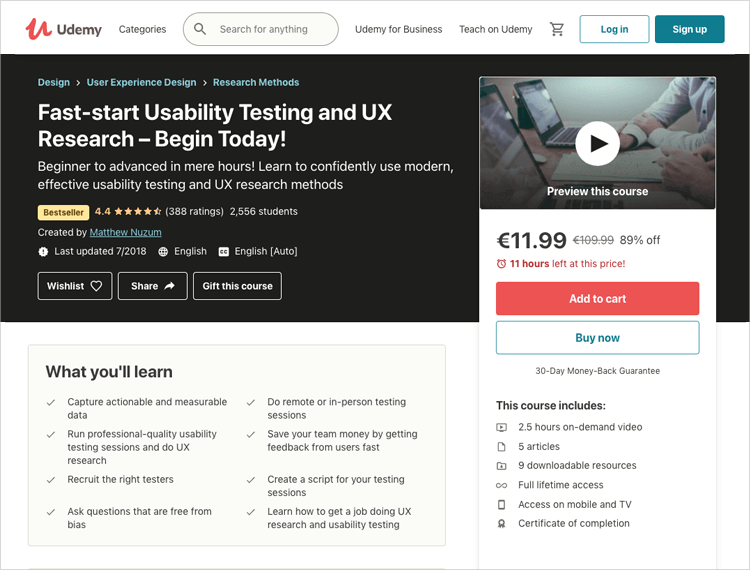Click 30-Day Money-Back Guarantee text
Screen dimensions: 750x570
(597, 371)
